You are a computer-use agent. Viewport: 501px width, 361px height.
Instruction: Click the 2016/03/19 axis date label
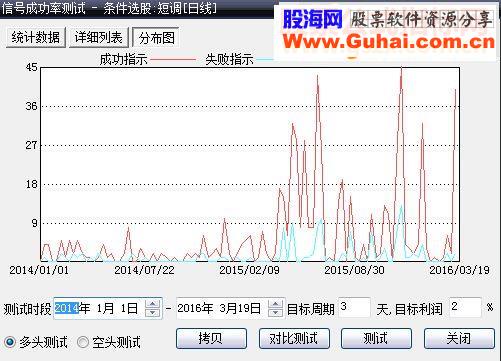point(459,270)
